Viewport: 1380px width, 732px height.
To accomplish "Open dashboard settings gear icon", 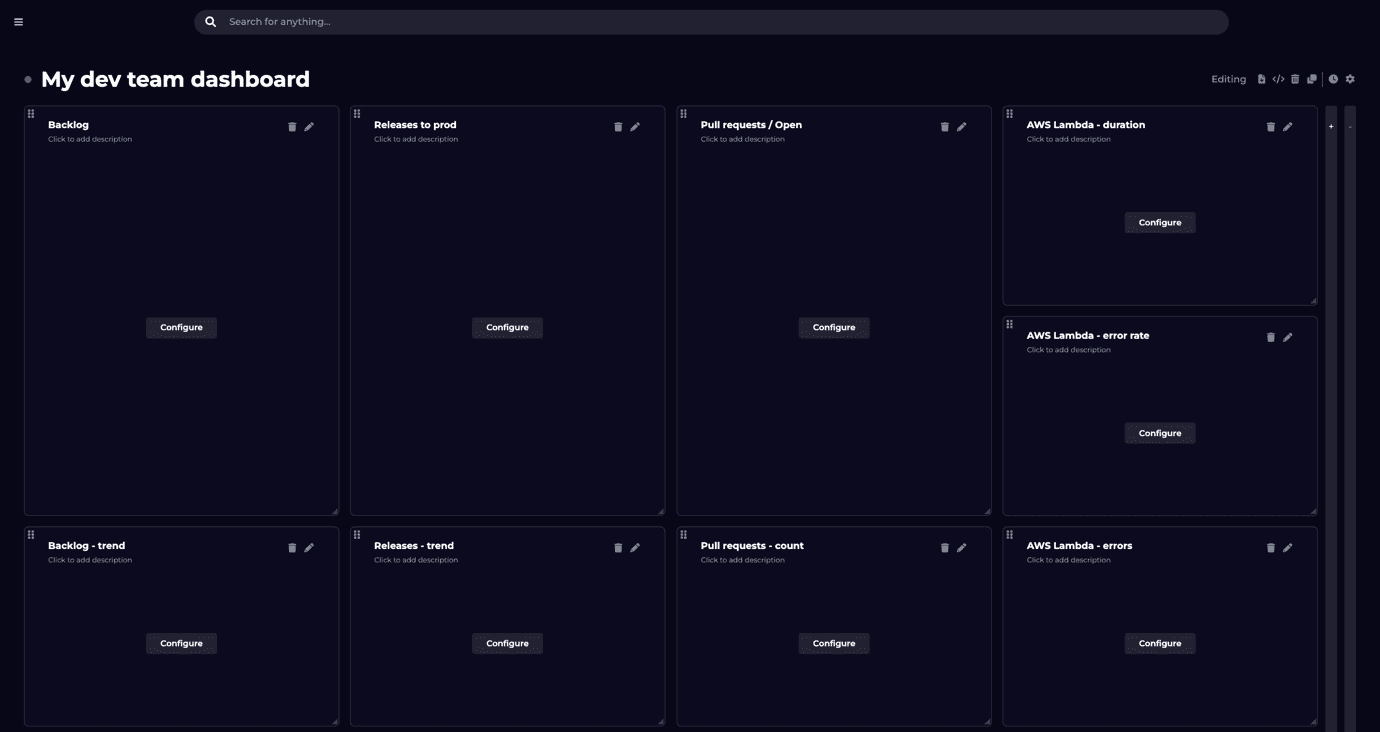I will pos(1350,79).
